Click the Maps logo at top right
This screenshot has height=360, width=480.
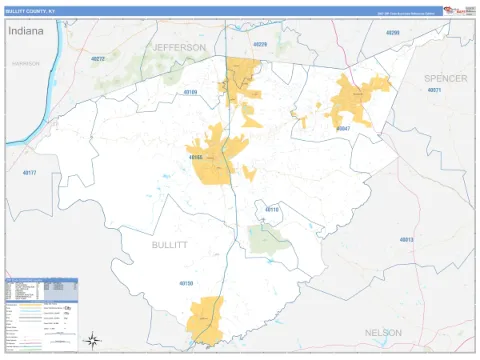point(454,11)
